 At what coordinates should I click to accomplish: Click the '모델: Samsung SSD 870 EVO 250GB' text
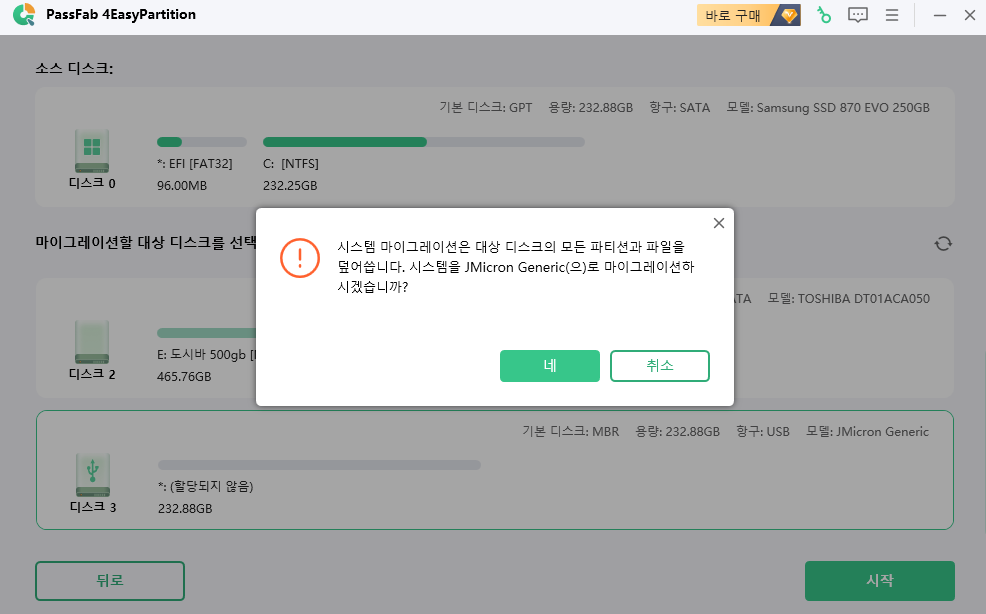828,108
